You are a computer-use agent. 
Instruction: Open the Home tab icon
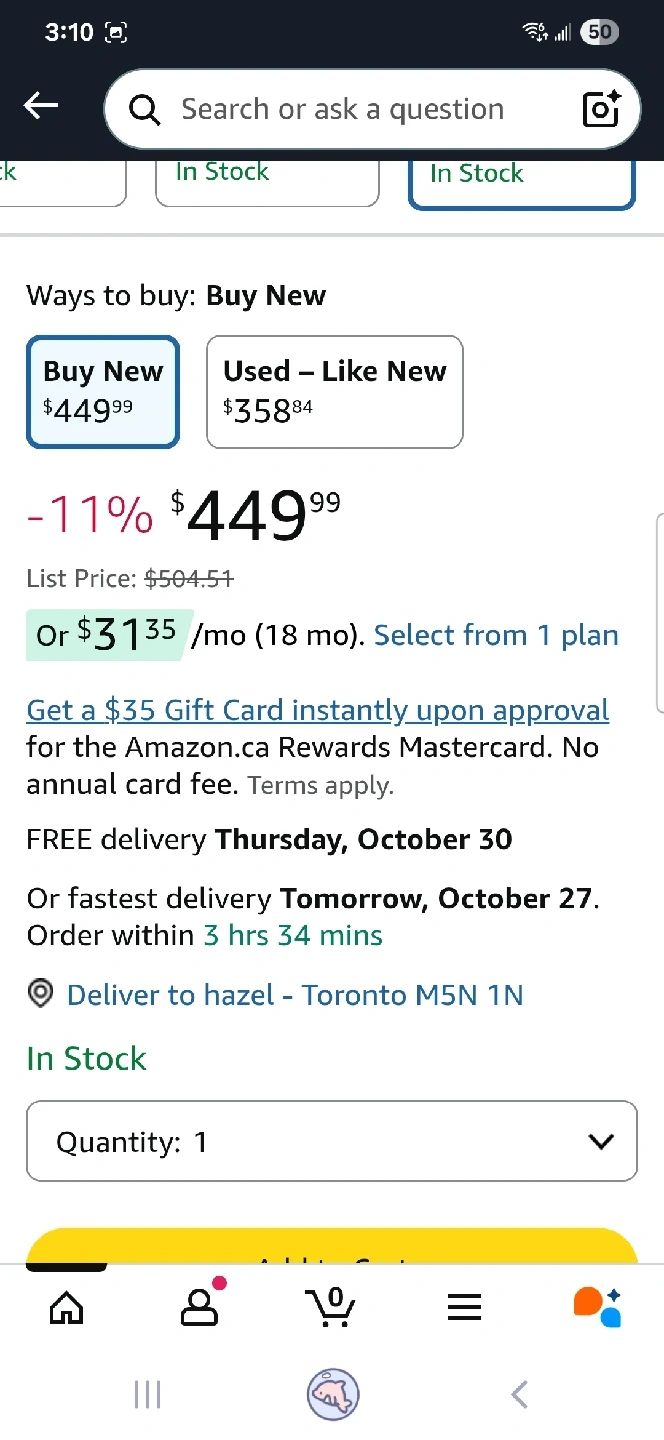coord(67,1306)
